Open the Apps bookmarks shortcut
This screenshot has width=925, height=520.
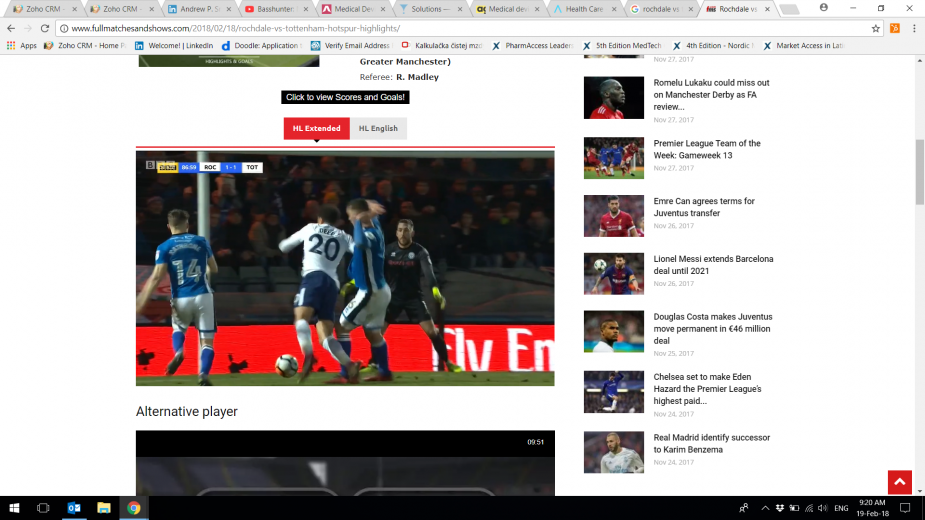[21, 45]
